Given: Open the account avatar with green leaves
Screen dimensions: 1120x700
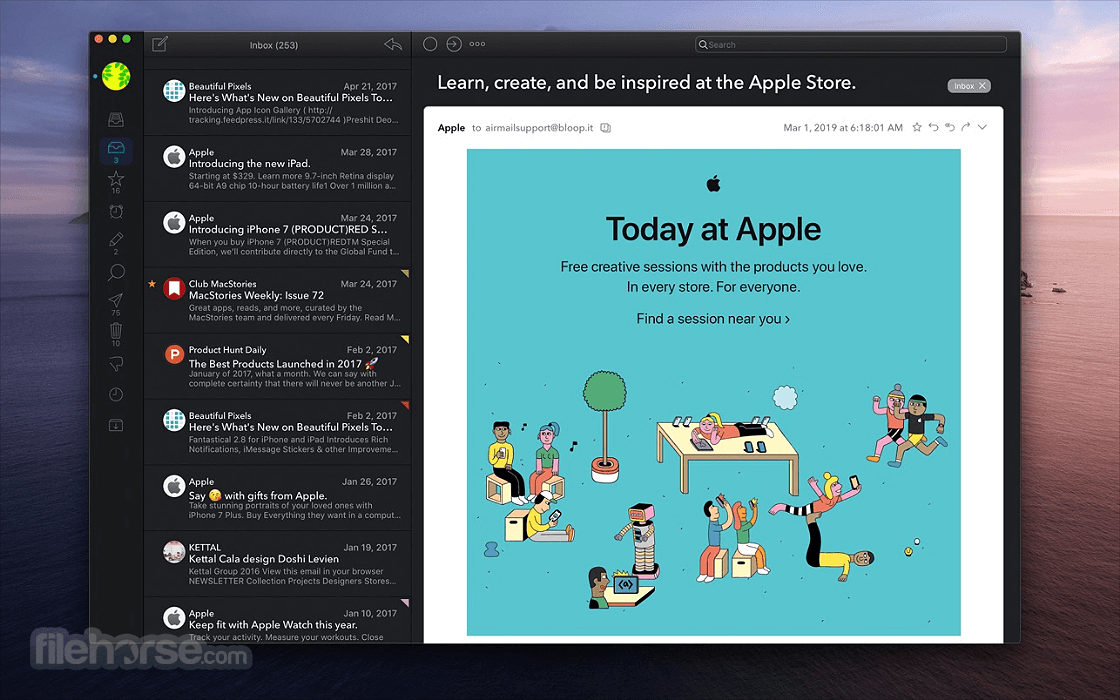Looking at the screenshot, I should [116, 76].
